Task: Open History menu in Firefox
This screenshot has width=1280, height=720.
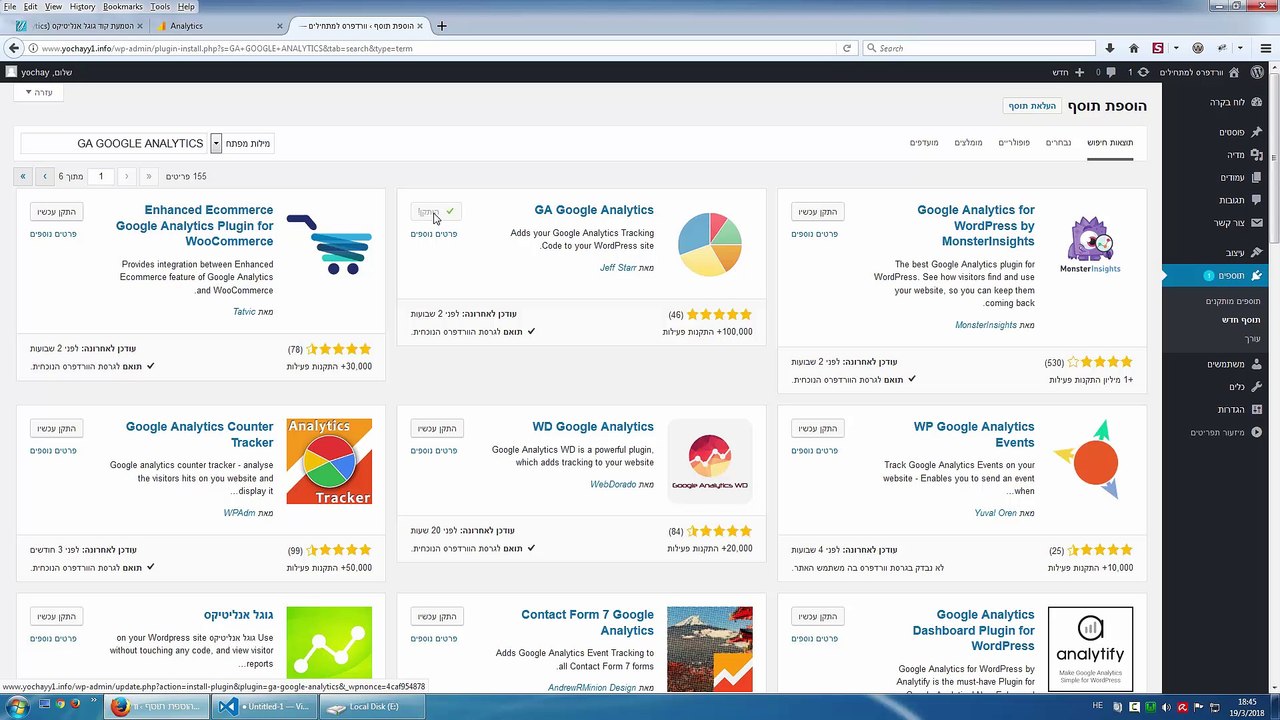Action: [x=82, y=7]
